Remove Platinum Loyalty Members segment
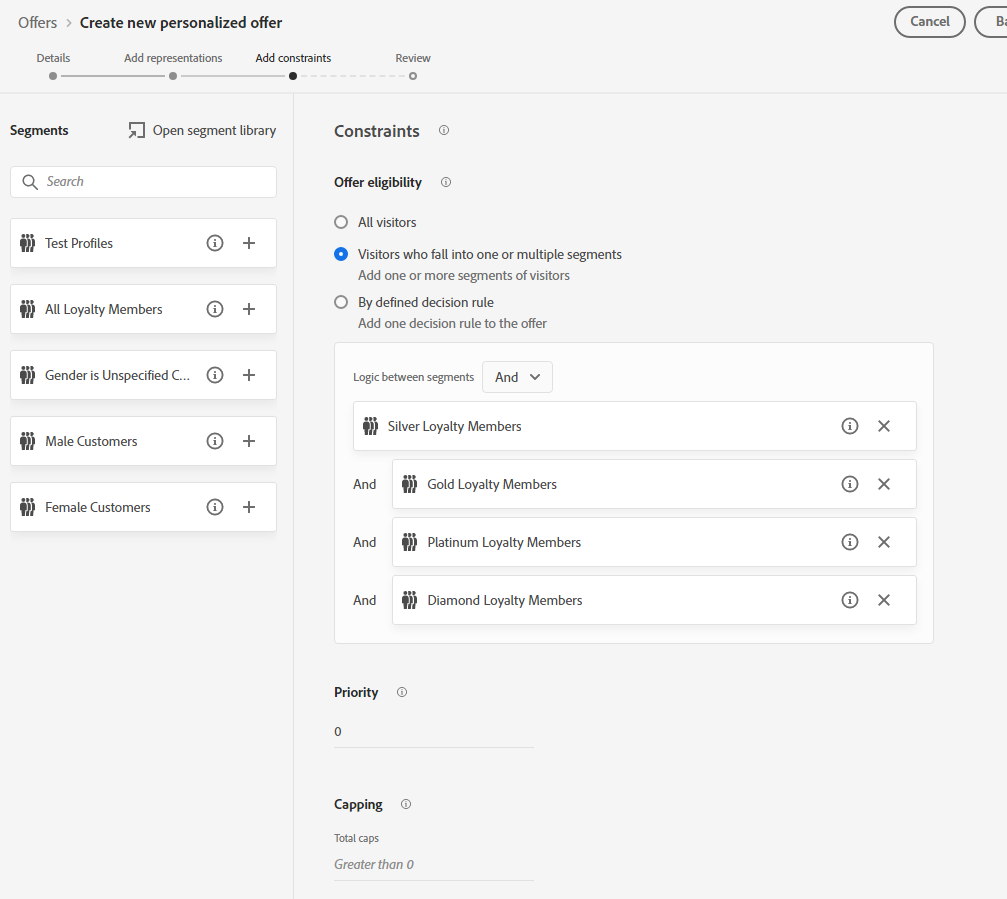1007x899 pixels. click(884, 542)
